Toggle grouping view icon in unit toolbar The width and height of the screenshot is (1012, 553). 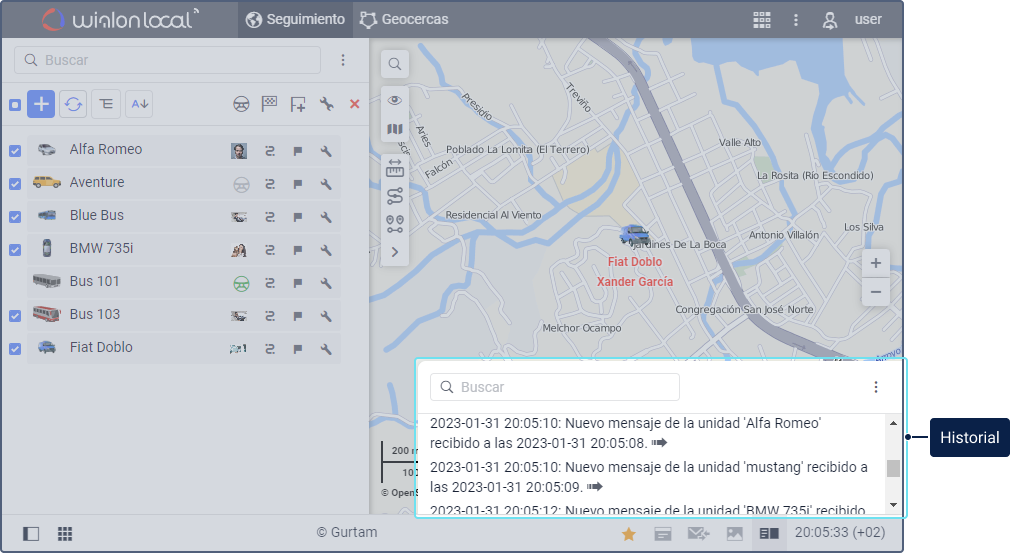click(106, 104)
